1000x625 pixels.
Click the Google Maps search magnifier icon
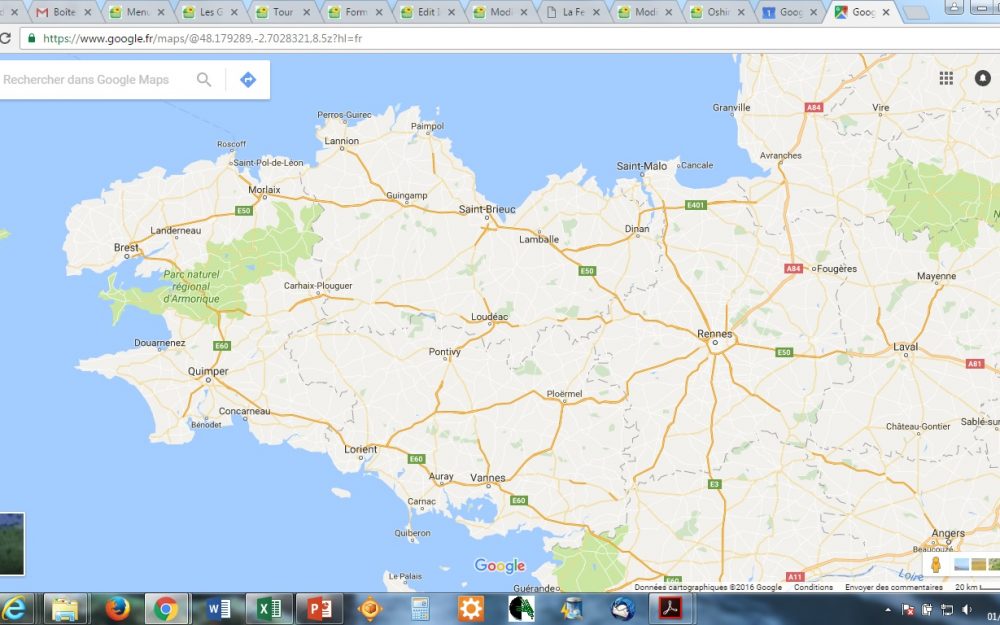click(204, 80)
